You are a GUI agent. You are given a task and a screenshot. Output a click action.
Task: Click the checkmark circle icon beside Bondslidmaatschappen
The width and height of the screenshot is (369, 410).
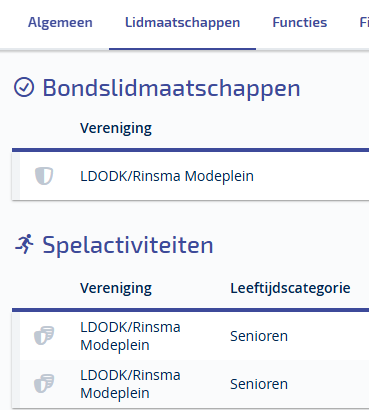24,87
